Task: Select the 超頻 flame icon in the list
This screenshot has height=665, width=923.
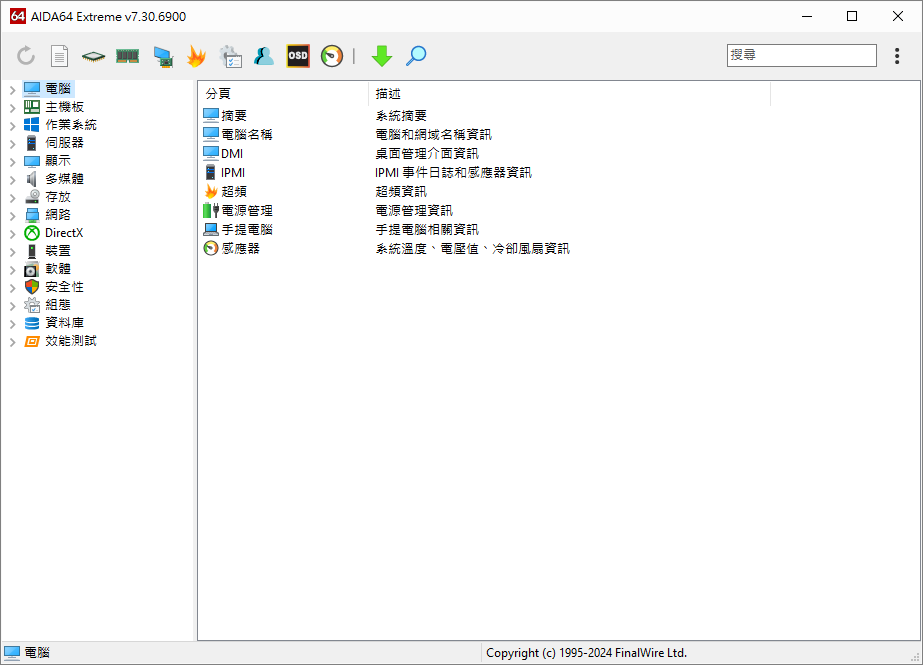Action: [x=211, y=191]
